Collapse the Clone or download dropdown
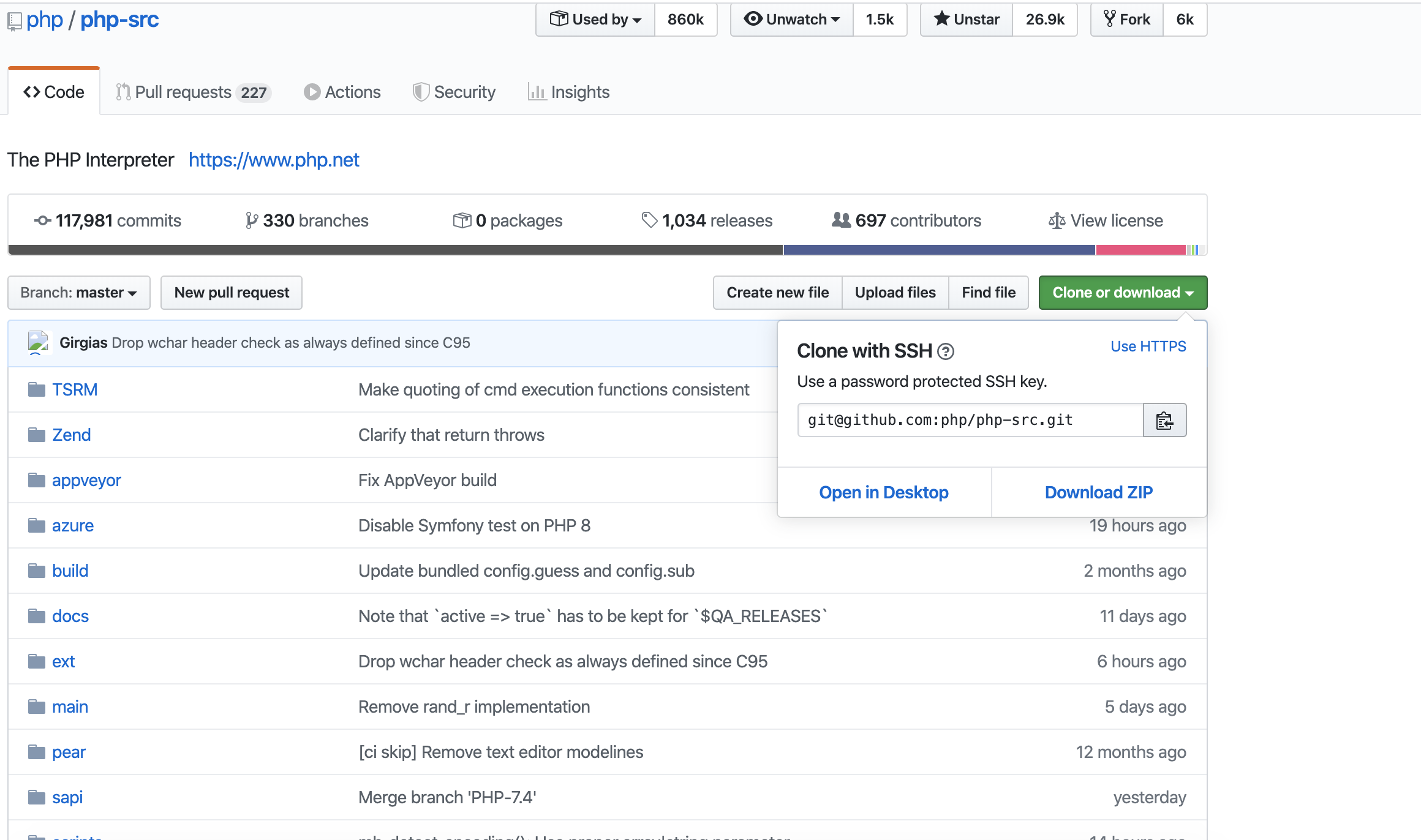This screenshot has width=1421, height=840. (x=1123, y=293)
